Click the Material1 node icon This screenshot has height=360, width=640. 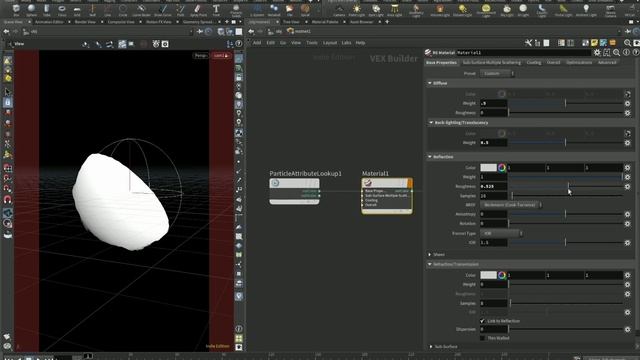[x=367, y=183]
